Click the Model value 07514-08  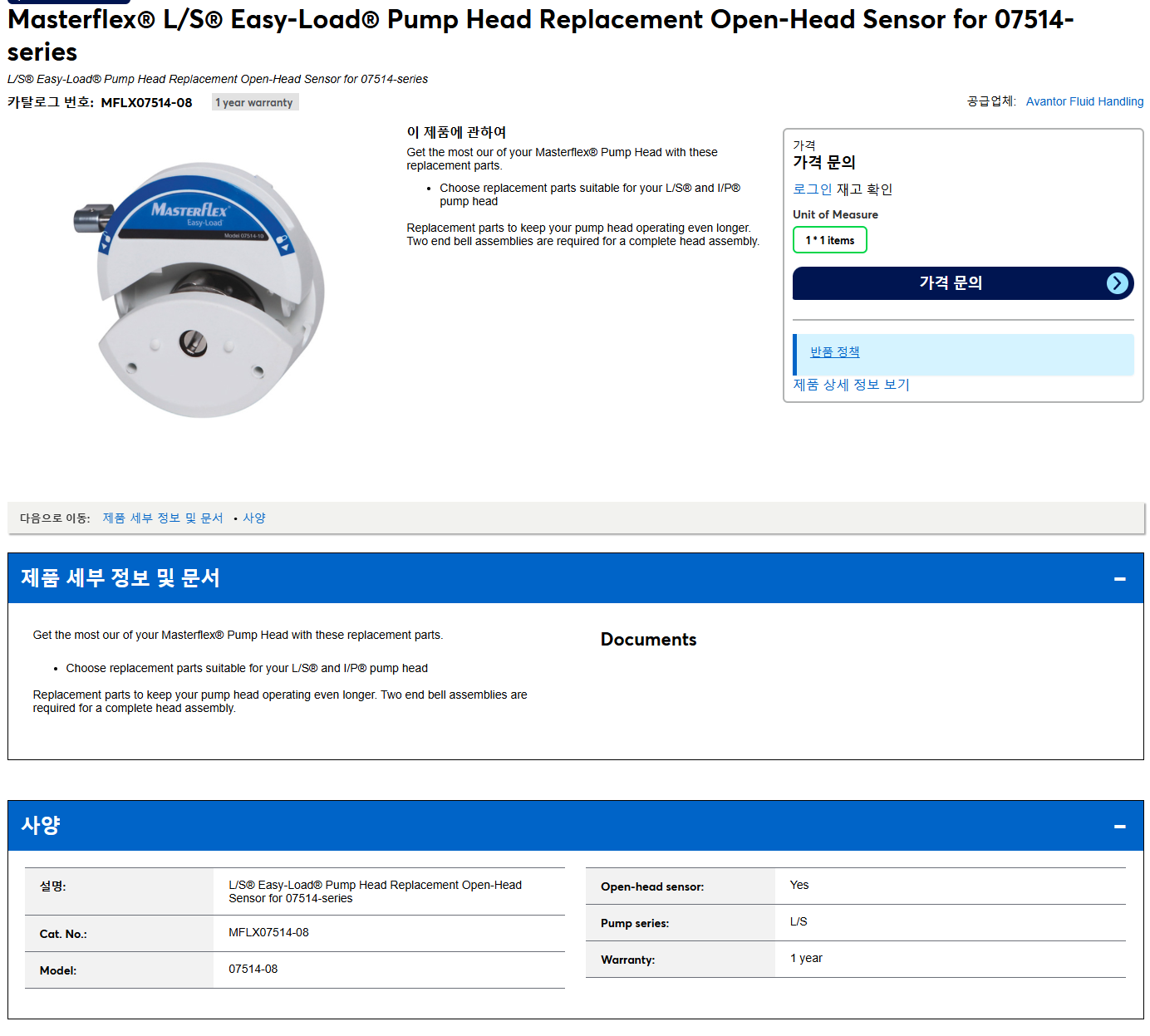click(253, 969)
